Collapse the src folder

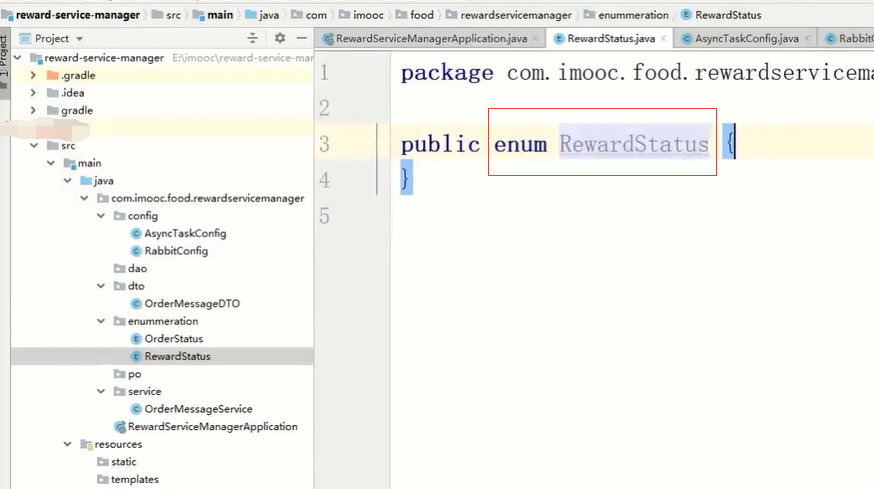(x=34, y=146)
